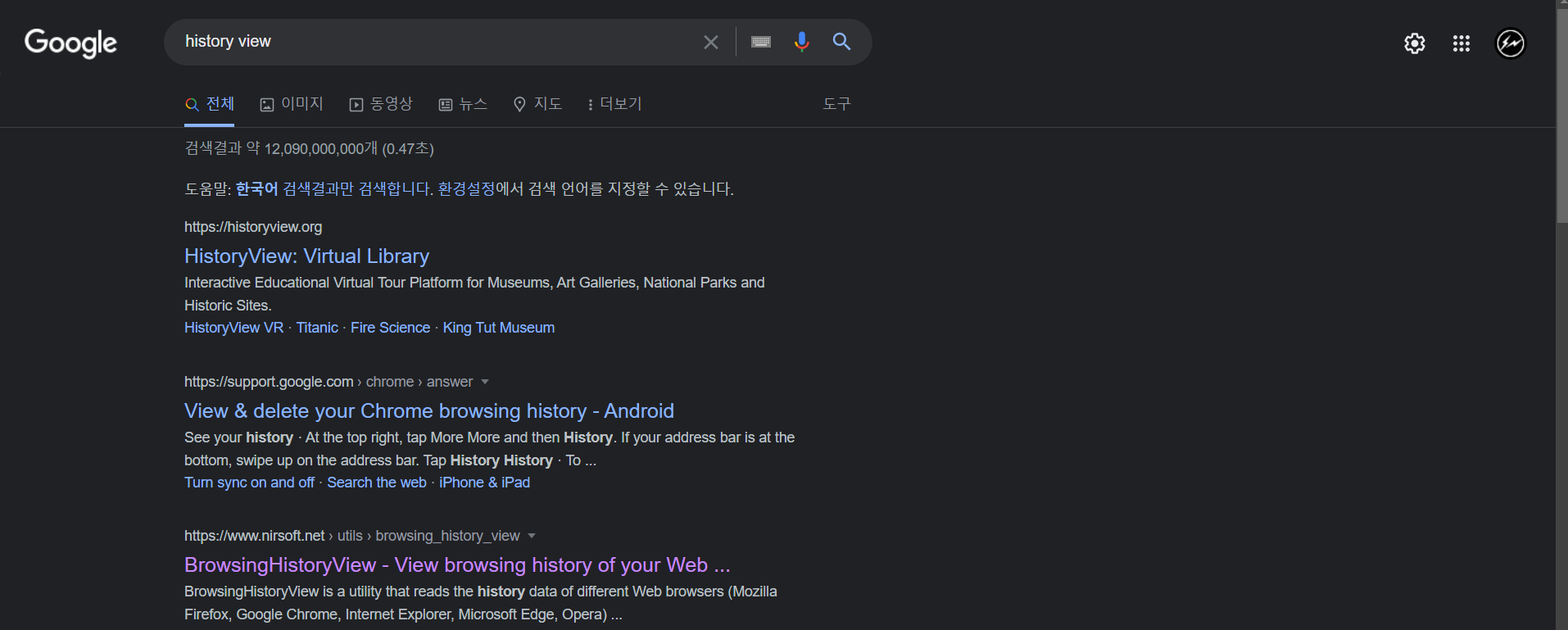The height and width of the screenshot is (630, 1568).
Task: Select the 전체 tab
Action: pos(210,104)
